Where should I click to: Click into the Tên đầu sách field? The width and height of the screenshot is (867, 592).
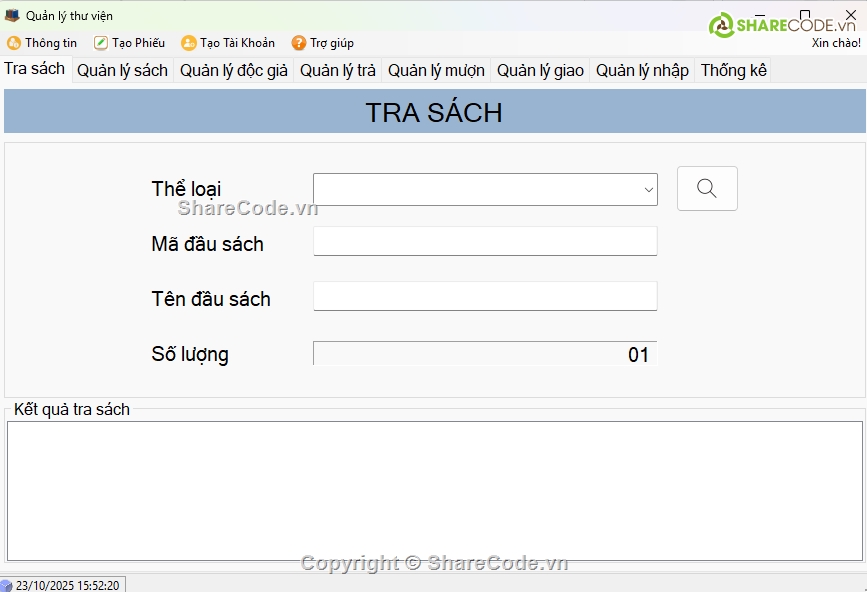click(485, 296)
